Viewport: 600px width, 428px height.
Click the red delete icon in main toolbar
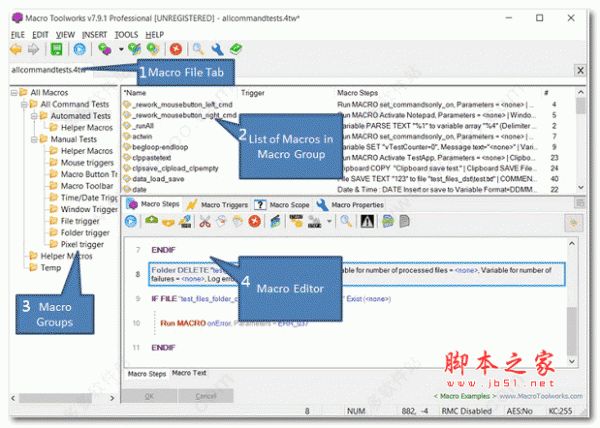click(x=176, y=49)
